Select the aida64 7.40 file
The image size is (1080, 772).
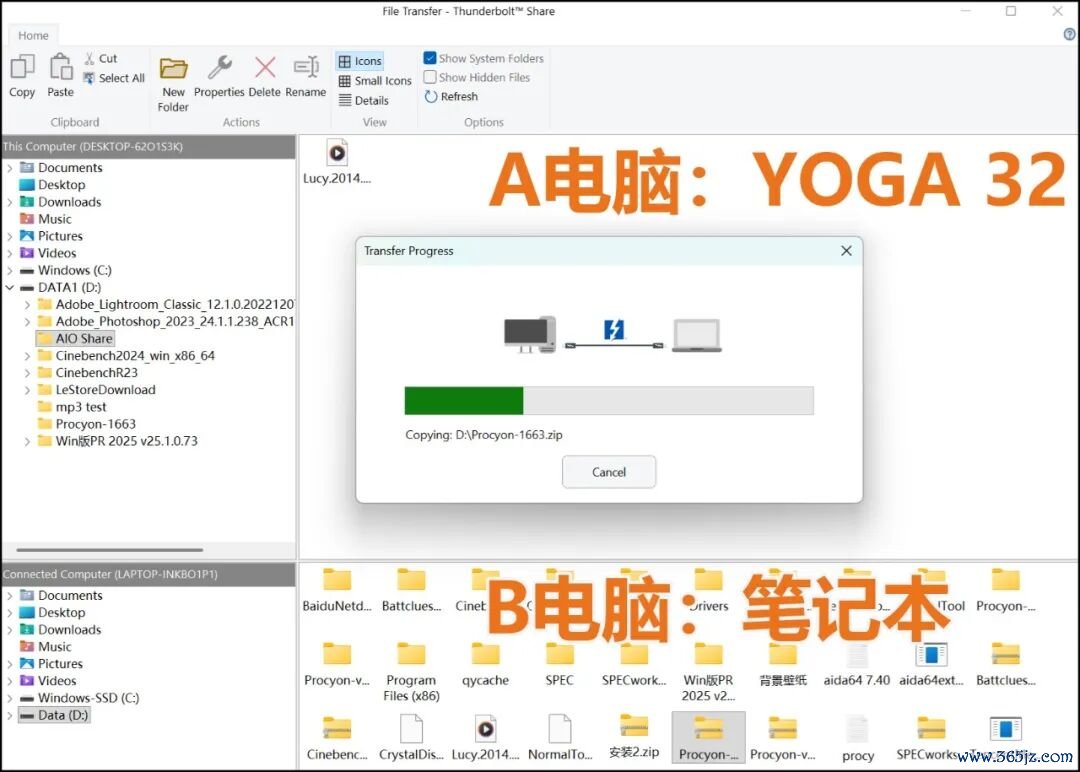click(x=857, y=665)
